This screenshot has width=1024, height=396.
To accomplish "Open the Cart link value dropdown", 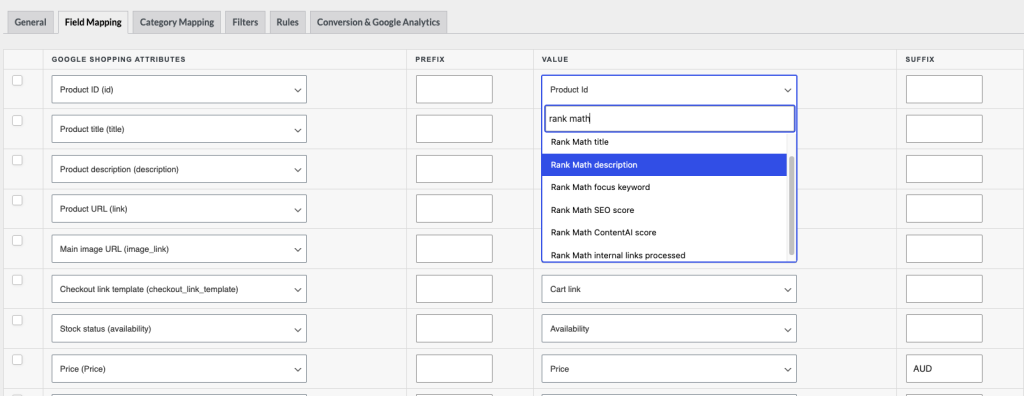I will [x=669, y=289].
